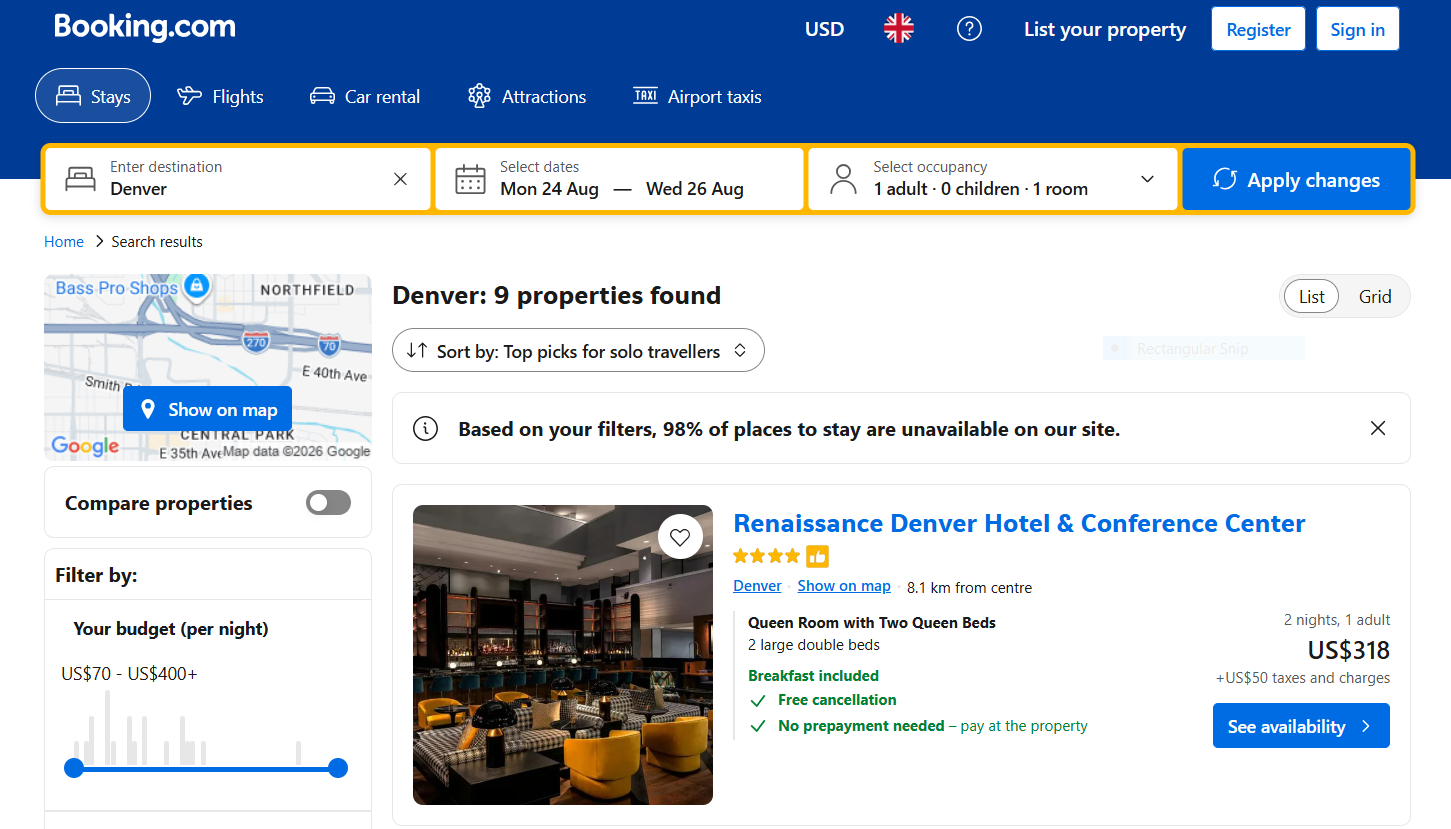Click 'Your budget (per night)' heading

coord(171,629)
